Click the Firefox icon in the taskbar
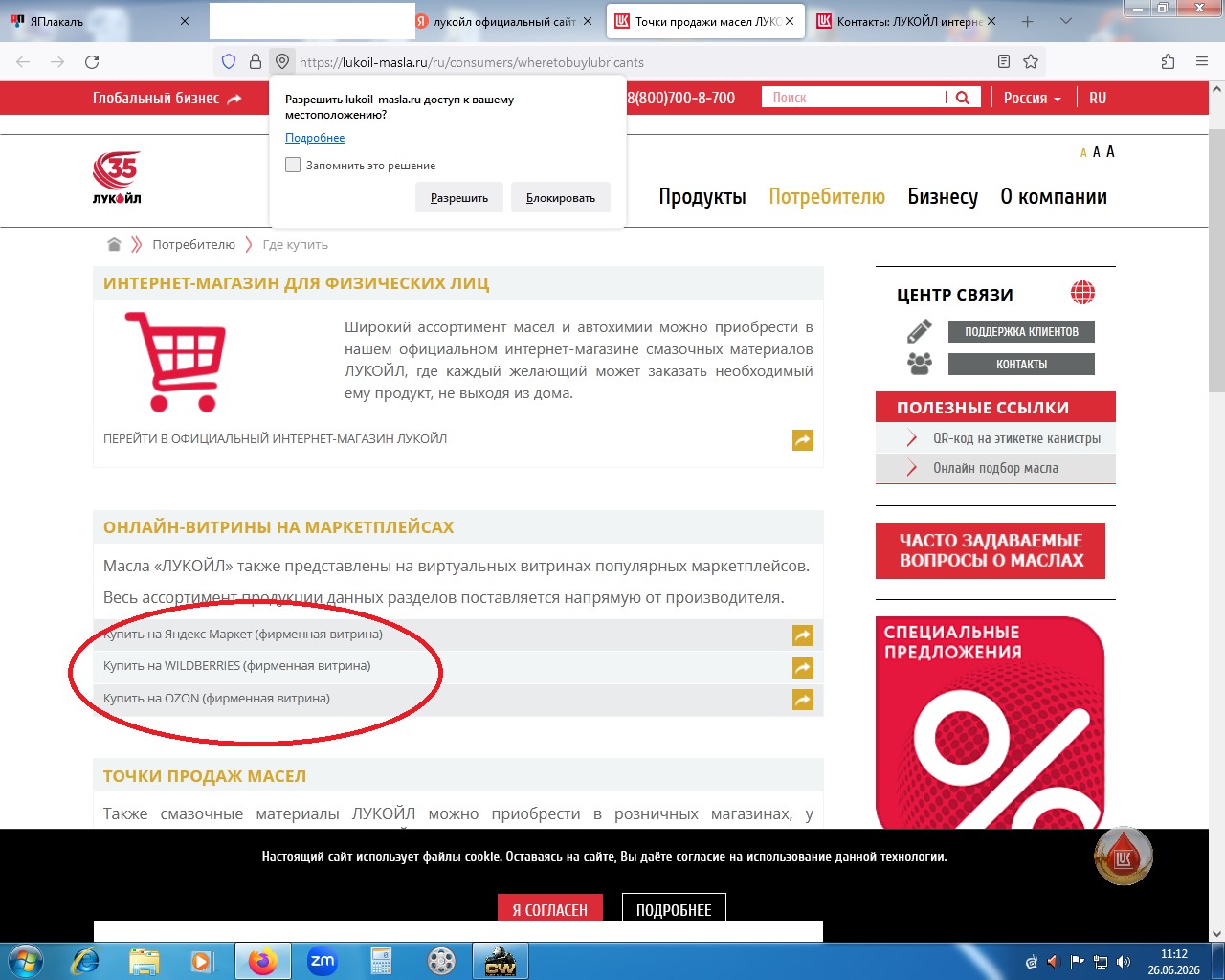This screenshot has height=980, width=1225. tap(262, 961)
